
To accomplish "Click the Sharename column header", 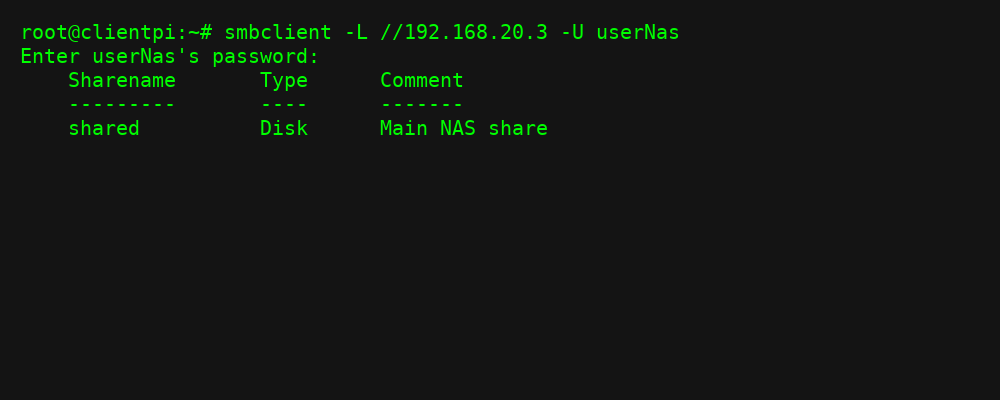I will click(122, 80).
